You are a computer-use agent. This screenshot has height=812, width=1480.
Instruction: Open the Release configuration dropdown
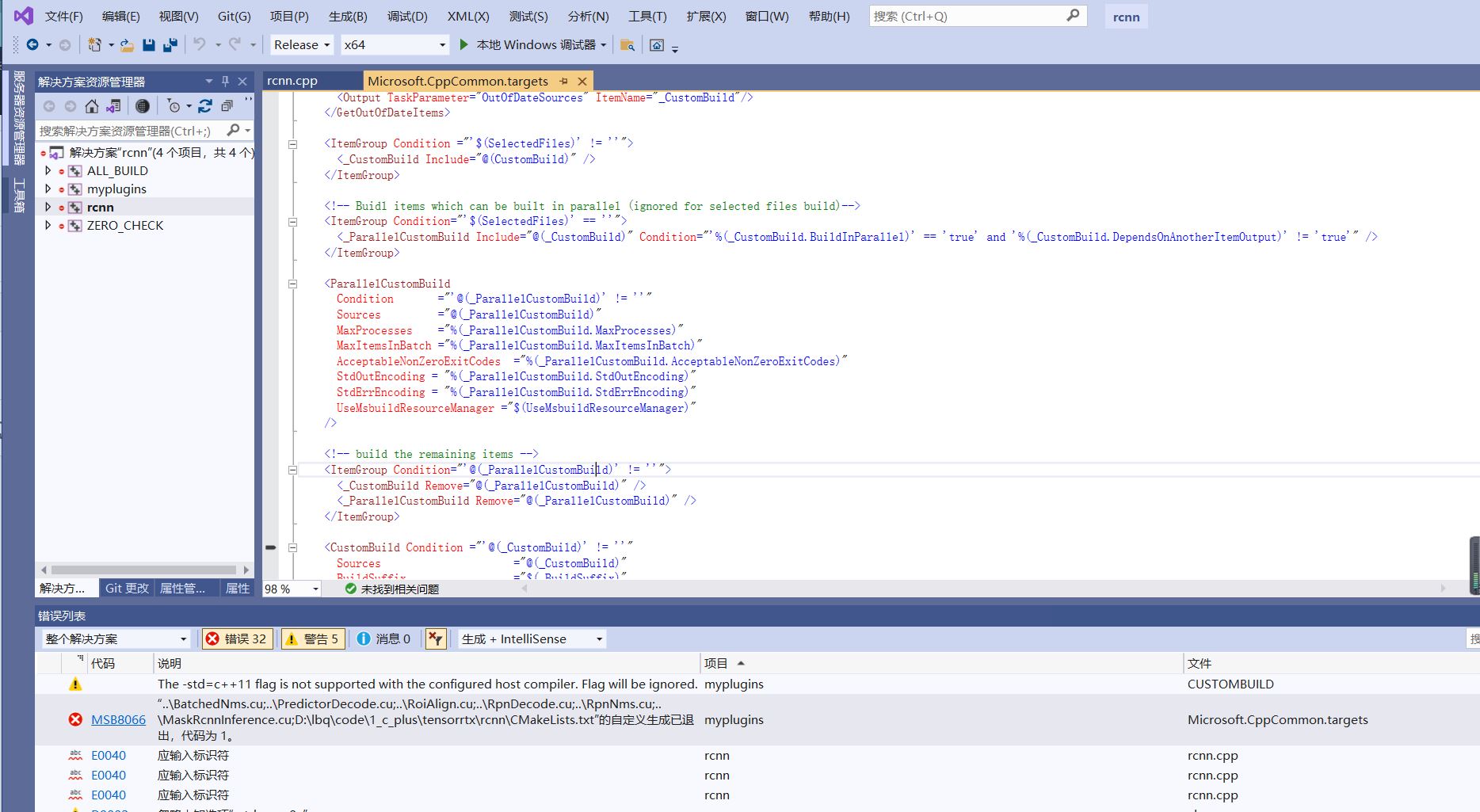click(x=327, y=45)
